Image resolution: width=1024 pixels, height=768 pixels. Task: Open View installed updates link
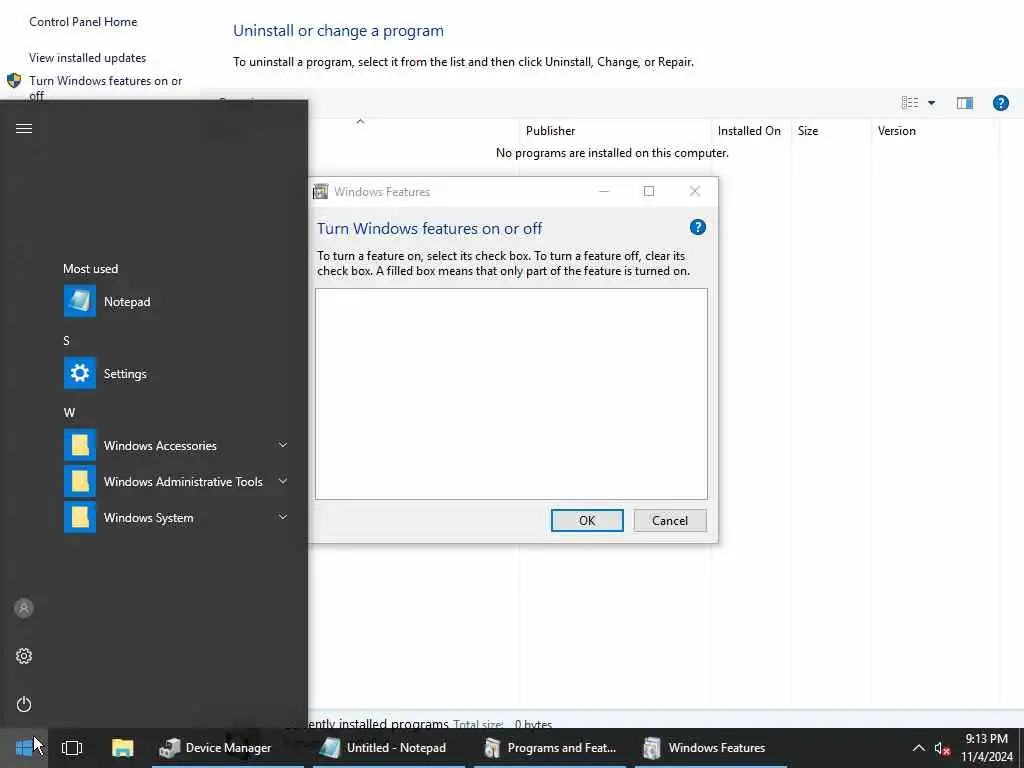[88, 57]
